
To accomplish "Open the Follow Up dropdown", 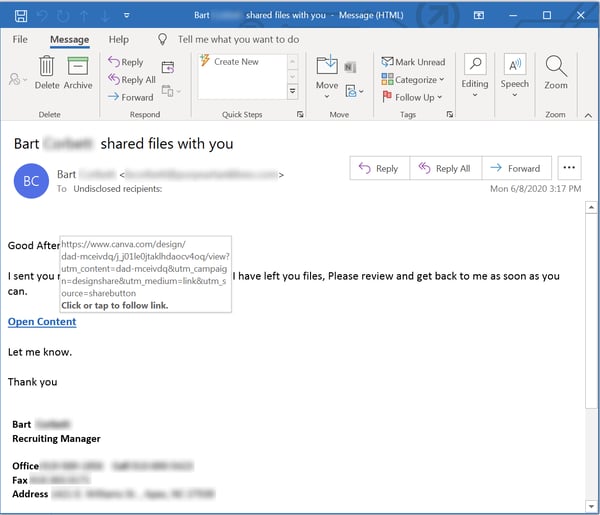I will [x=414, y=97].
